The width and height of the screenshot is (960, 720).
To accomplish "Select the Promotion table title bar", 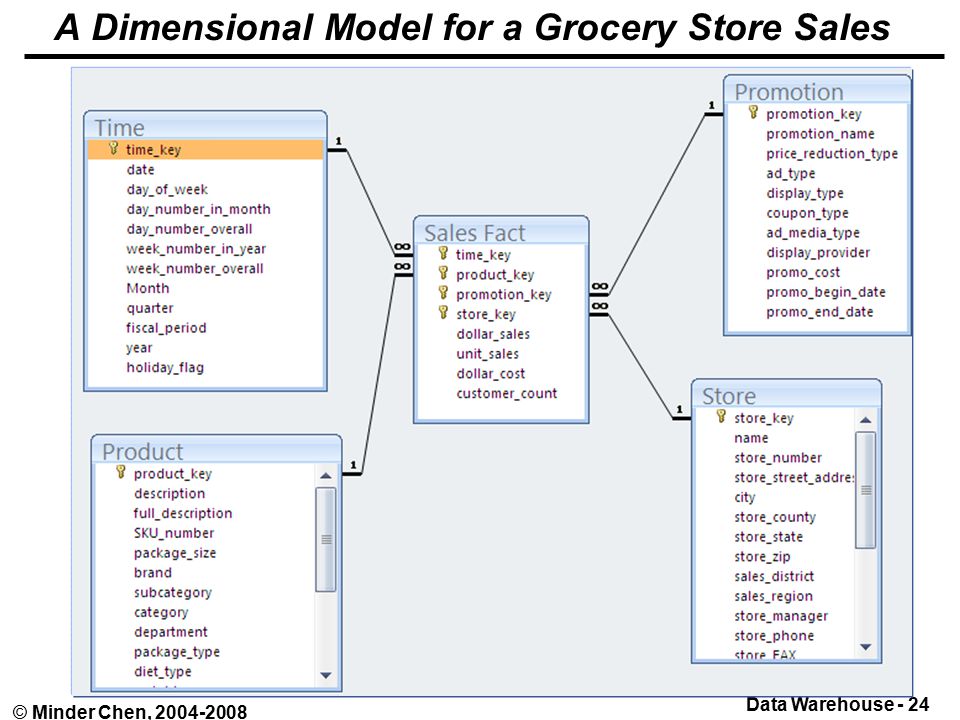I will pos(817,91).
